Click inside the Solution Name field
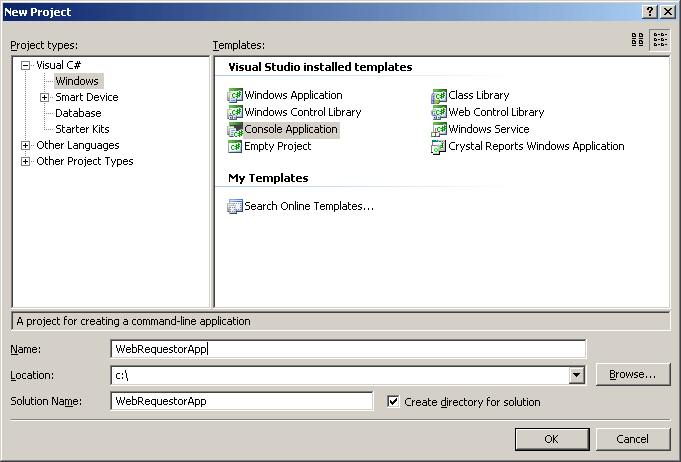The height and width of the screenshot is (462, 681). [x=242, y=402]
